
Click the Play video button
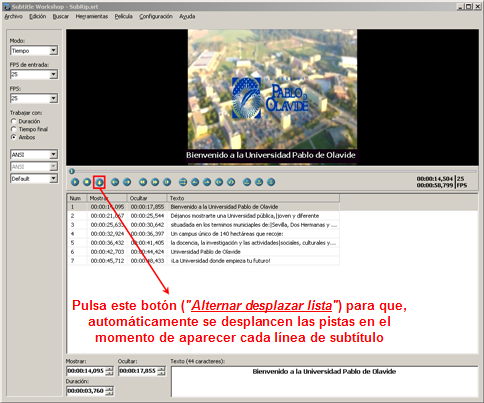click(x=75, y=182)
